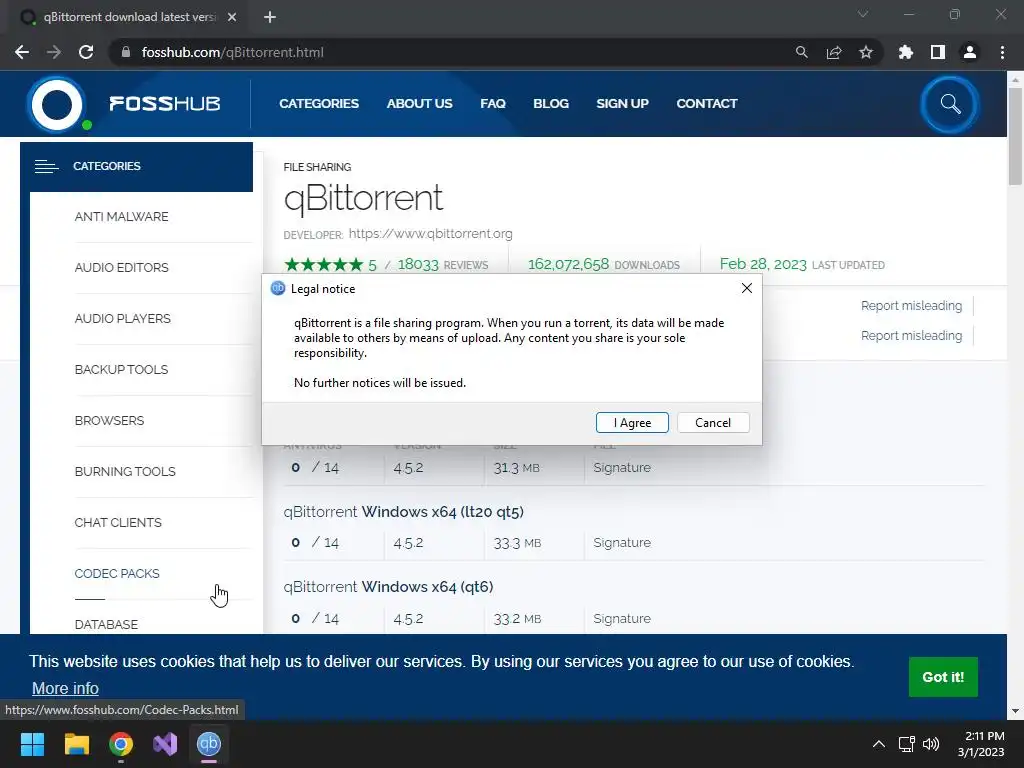Click I Agree in Legal notice
Screen dimensions: 1024x768
point(632,423)
